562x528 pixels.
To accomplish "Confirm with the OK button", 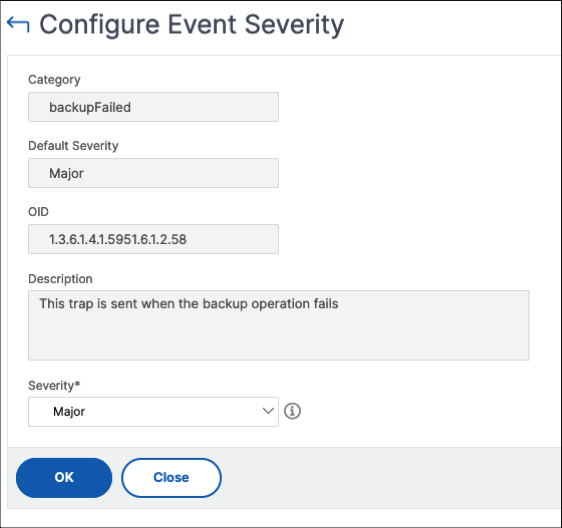I will click(64, 477).
